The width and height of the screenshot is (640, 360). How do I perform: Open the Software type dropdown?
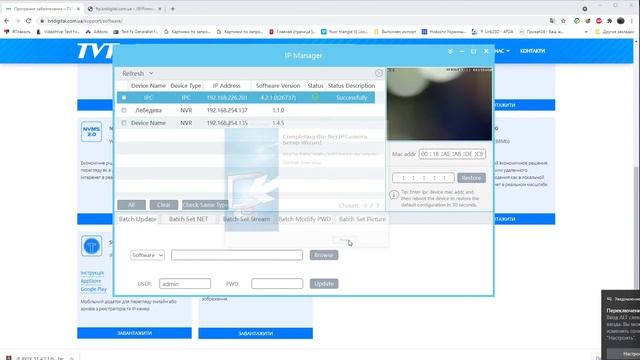click(x=147, y=255)
